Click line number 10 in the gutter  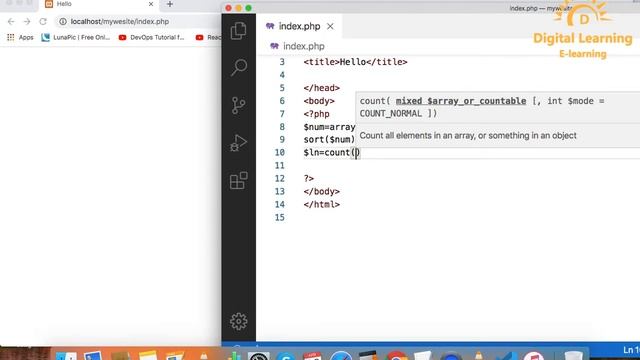click(280, 152)
